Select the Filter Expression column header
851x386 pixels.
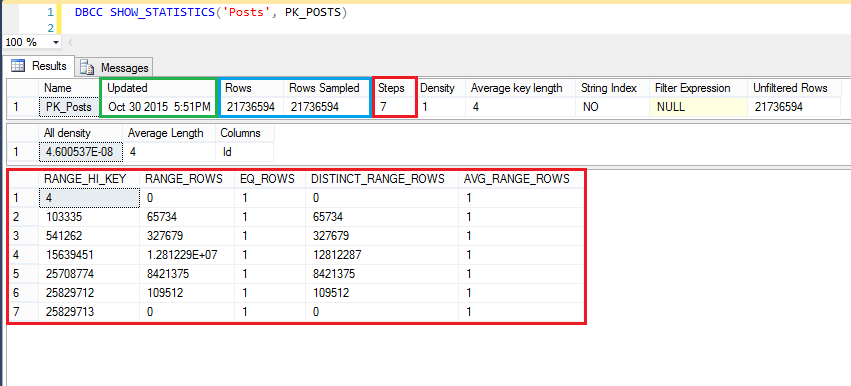698,88
